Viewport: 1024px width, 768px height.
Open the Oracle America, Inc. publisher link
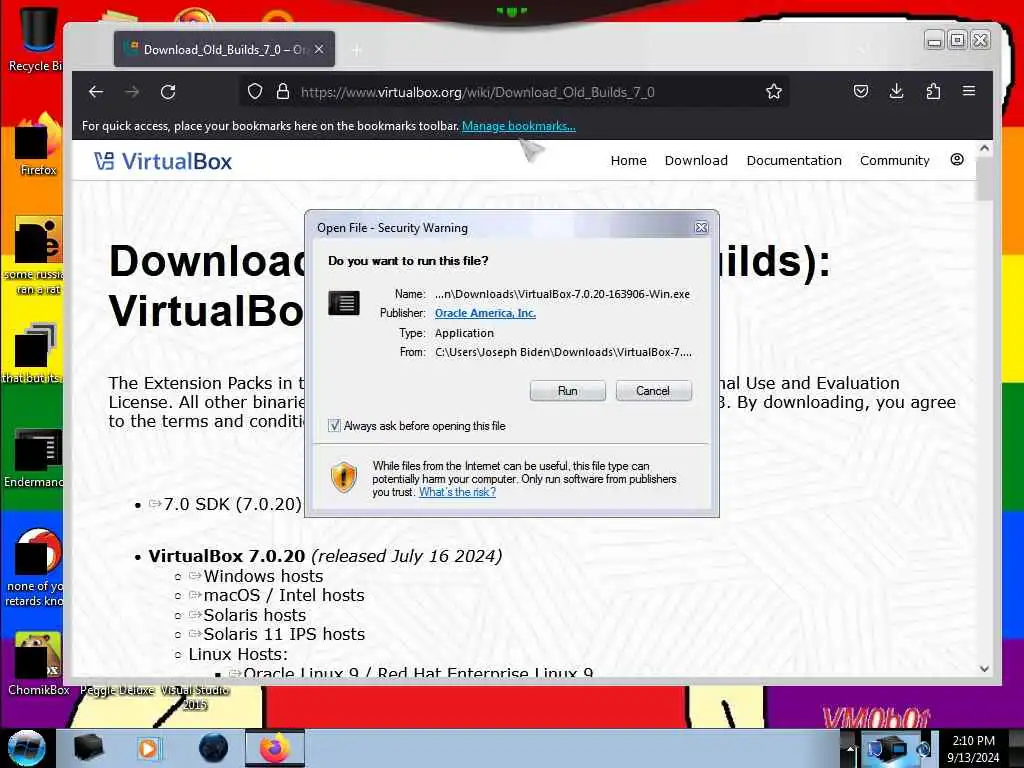485,313
